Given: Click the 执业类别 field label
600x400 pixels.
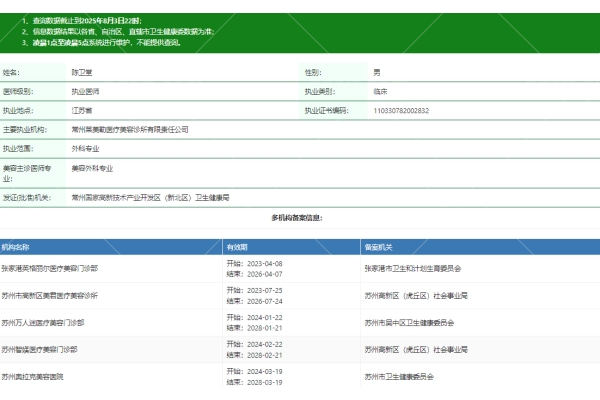Looking at the screenshot, I should click(320, 91).
